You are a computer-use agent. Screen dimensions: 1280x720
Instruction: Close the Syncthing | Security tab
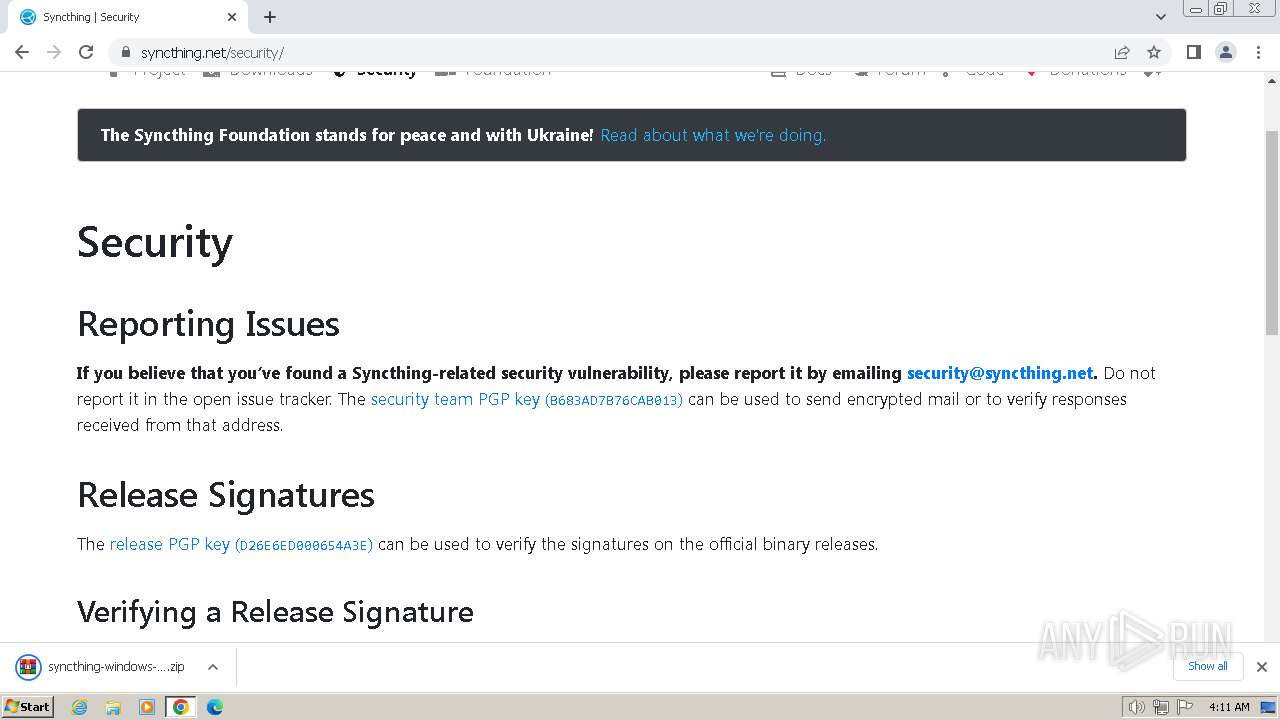[x=232, y=17]
